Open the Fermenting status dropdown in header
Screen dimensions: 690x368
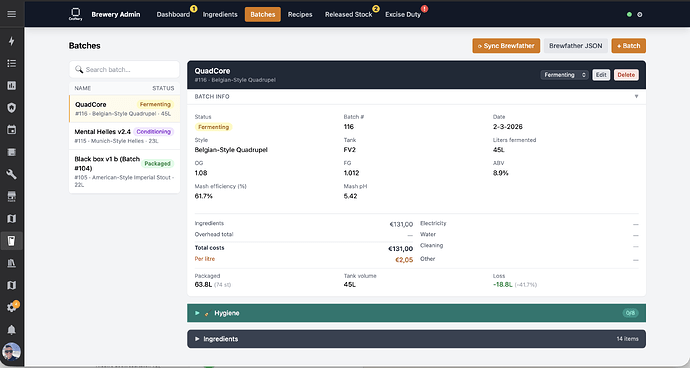pyautogui.click(x=565, y=75)
